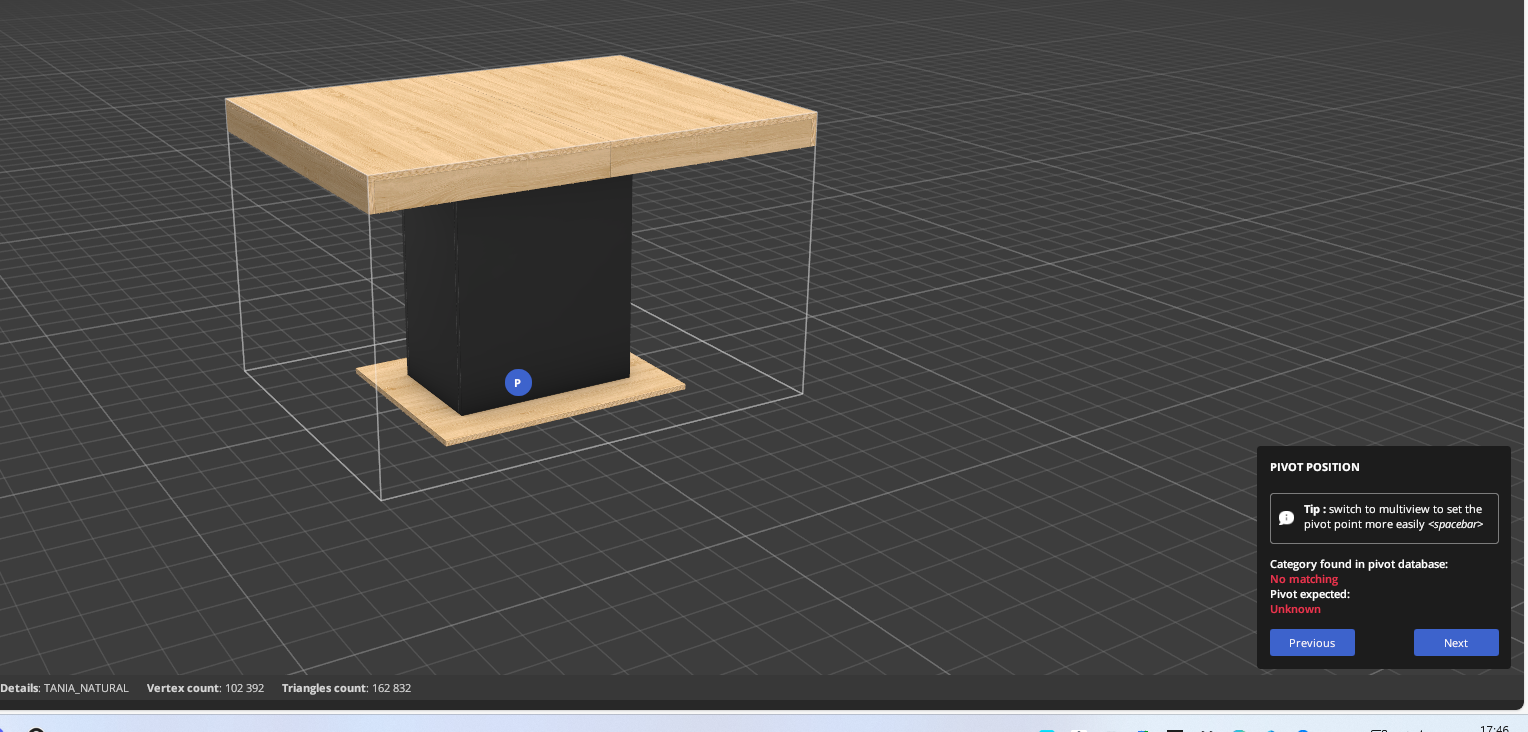
Task: Click the Previous button in Pivot Position panel
Action: 1312,643
